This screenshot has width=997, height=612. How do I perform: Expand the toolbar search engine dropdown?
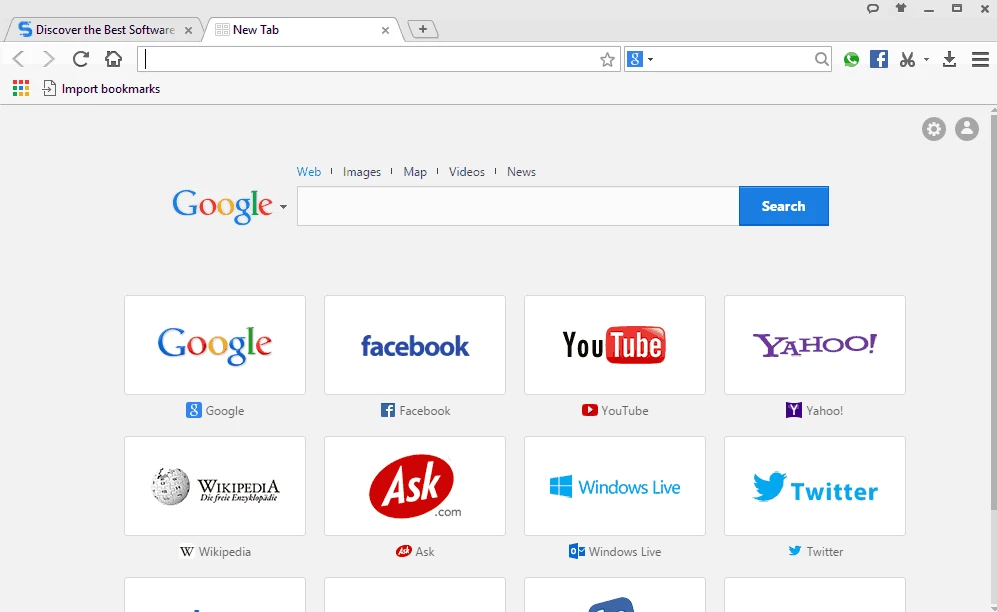click(x=650, y=60)
